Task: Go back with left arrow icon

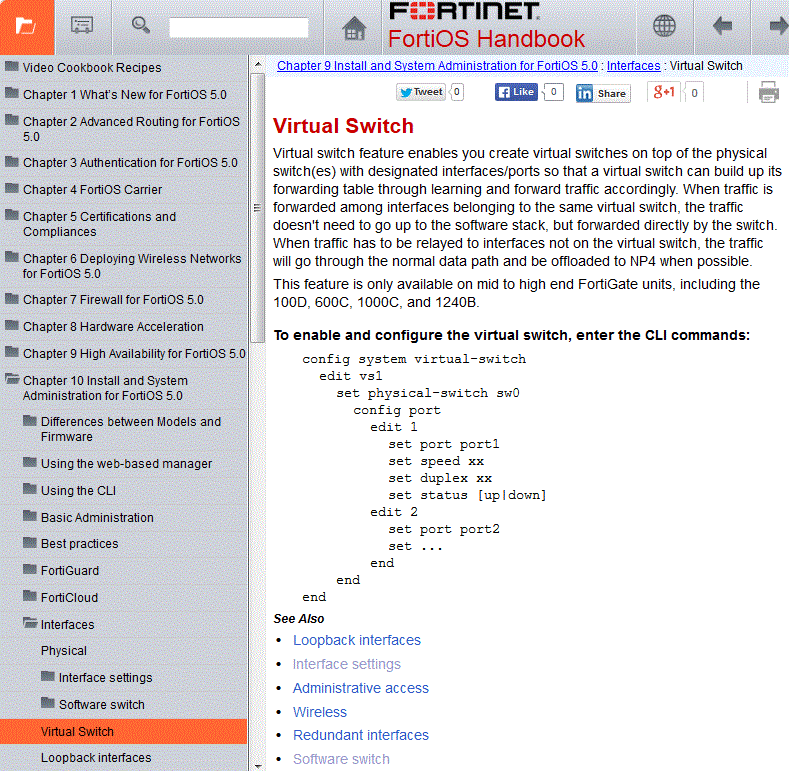Action: [723, 26]
